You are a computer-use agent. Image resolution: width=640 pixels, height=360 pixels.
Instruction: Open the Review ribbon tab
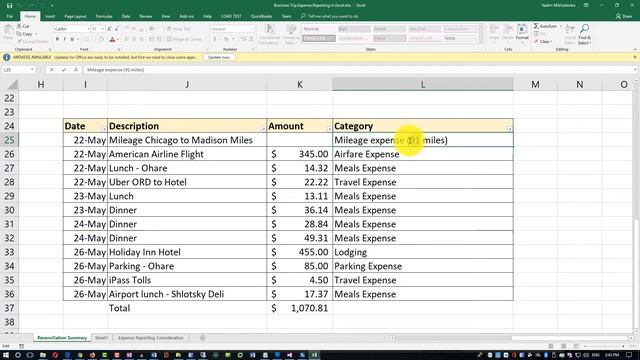click(146, 16)
